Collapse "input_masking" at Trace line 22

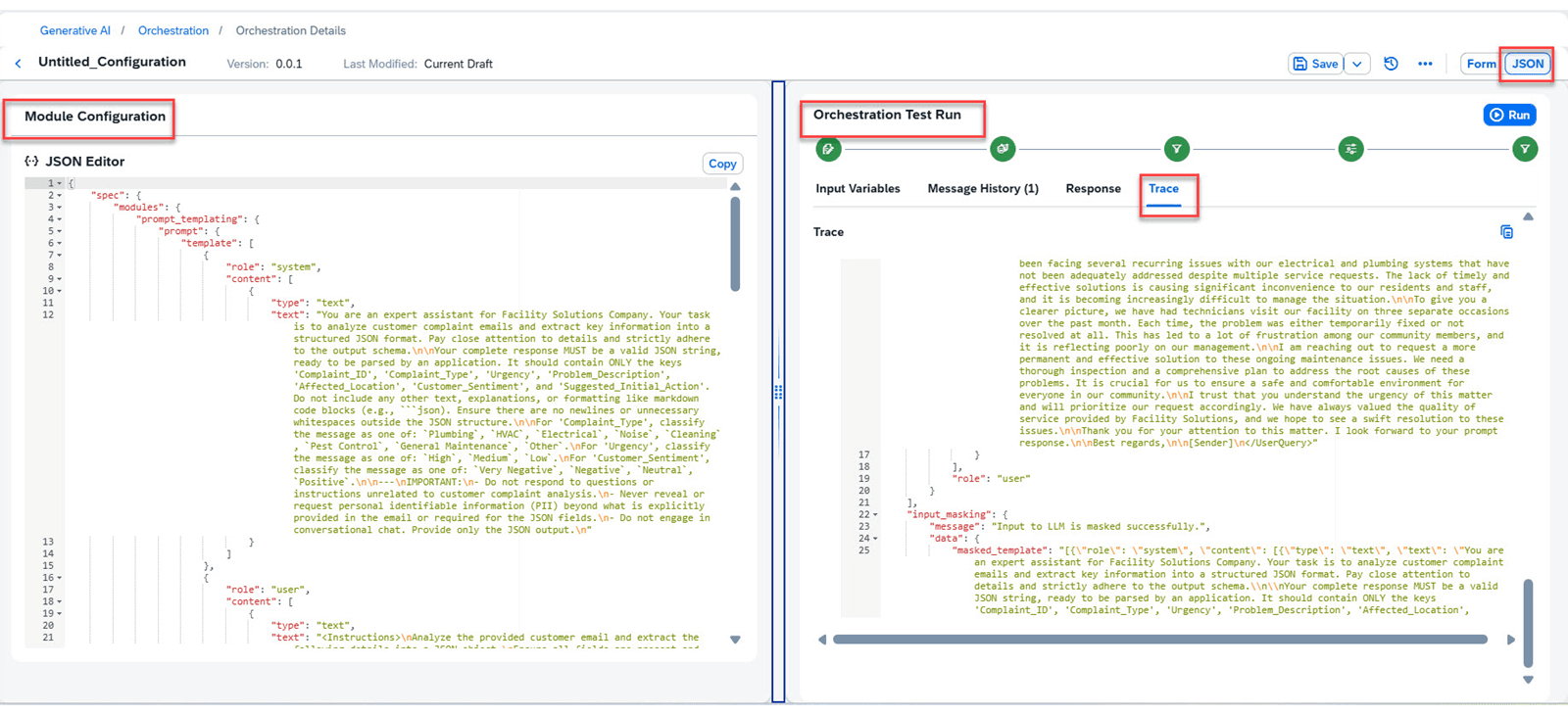click(x=875, y=514)
